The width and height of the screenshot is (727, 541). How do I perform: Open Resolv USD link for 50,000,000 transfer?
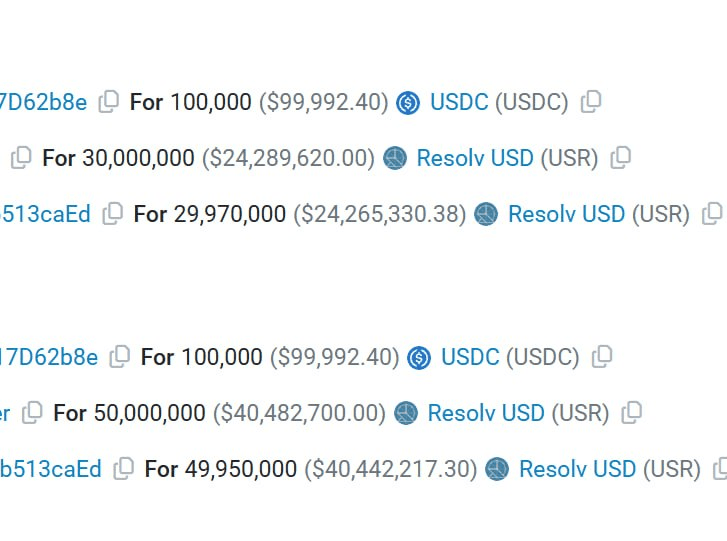[486, 413]
